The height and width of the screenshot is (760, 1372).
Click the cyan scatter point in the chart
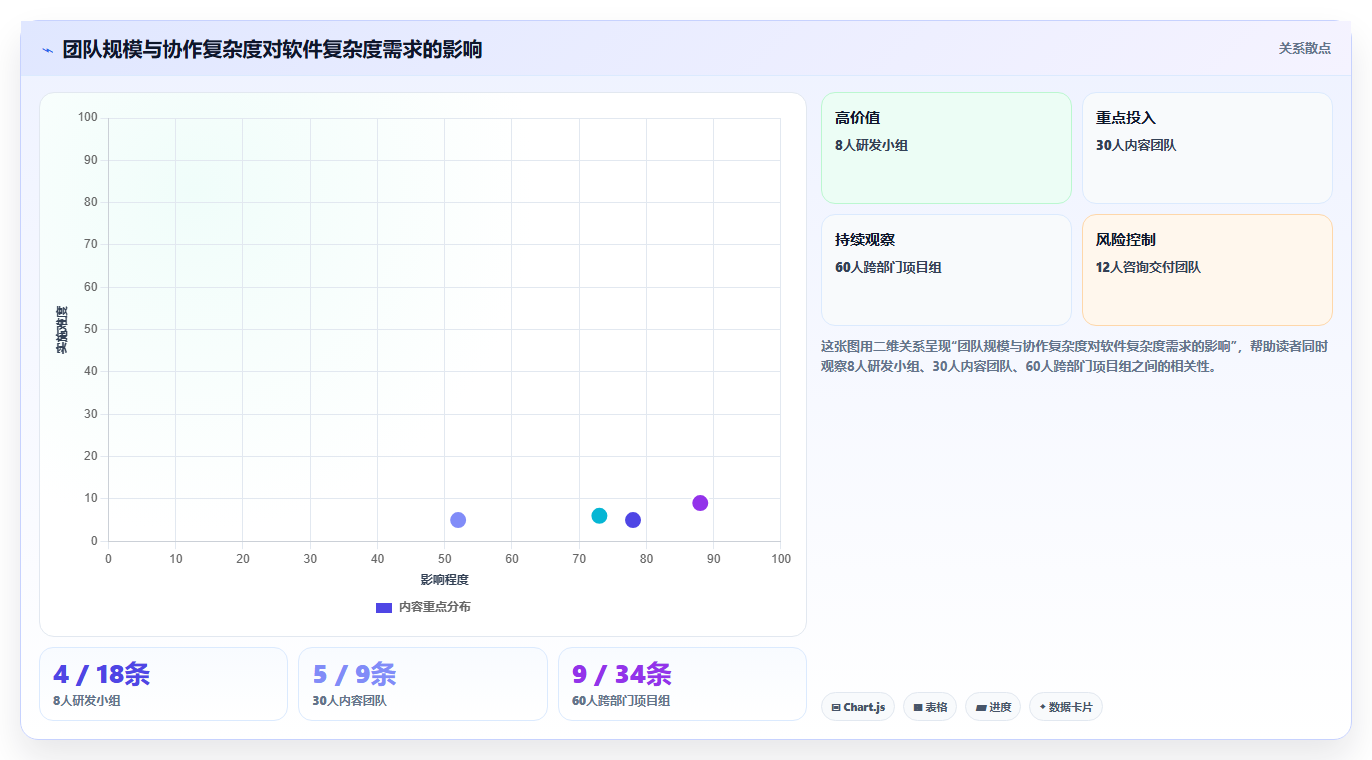(x=599, y=516)
